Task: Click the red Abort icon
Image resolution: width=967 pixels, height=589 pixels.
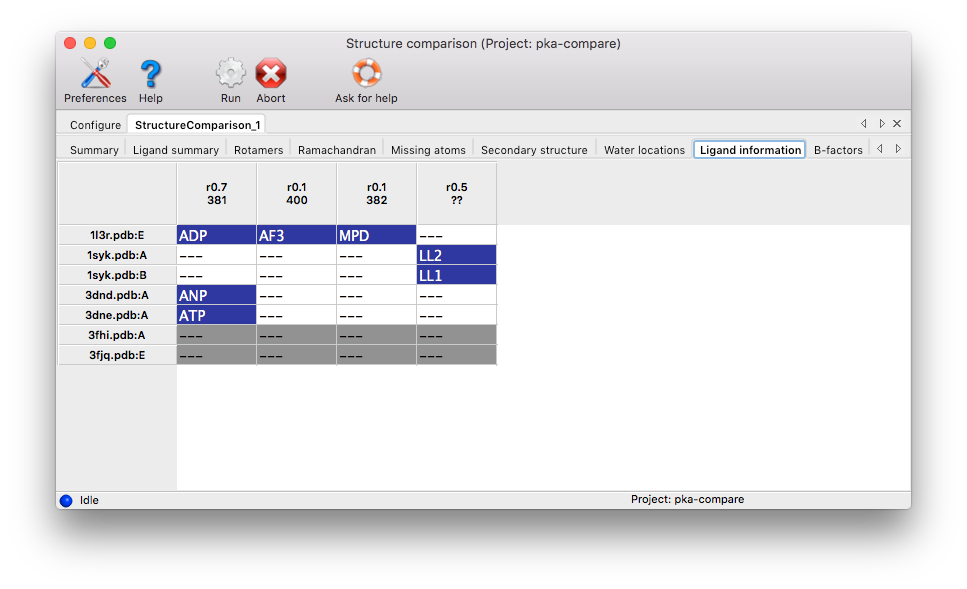Action: pos(270,74)
